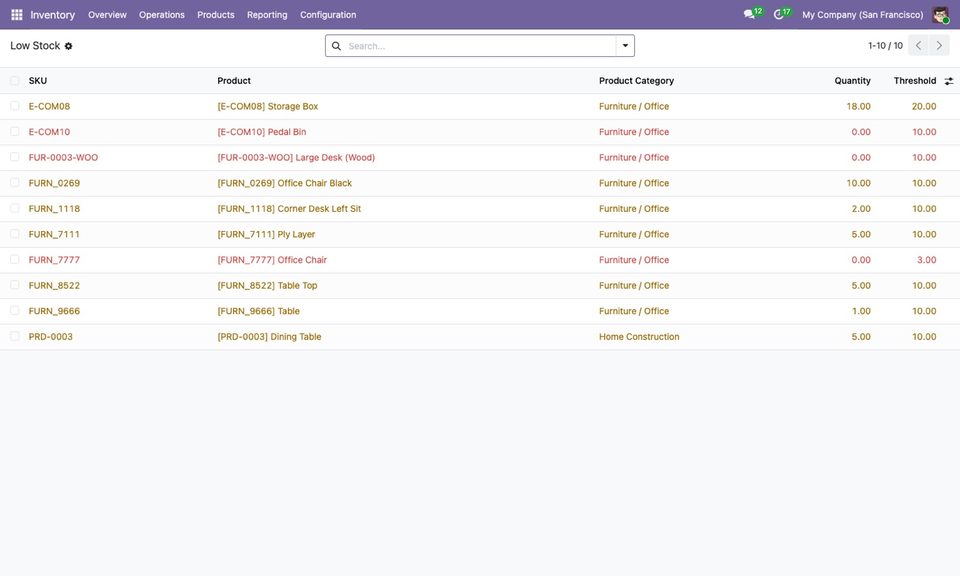Go to the next page arrow
The image size is (960, 576).
click(x=939, y=45)
